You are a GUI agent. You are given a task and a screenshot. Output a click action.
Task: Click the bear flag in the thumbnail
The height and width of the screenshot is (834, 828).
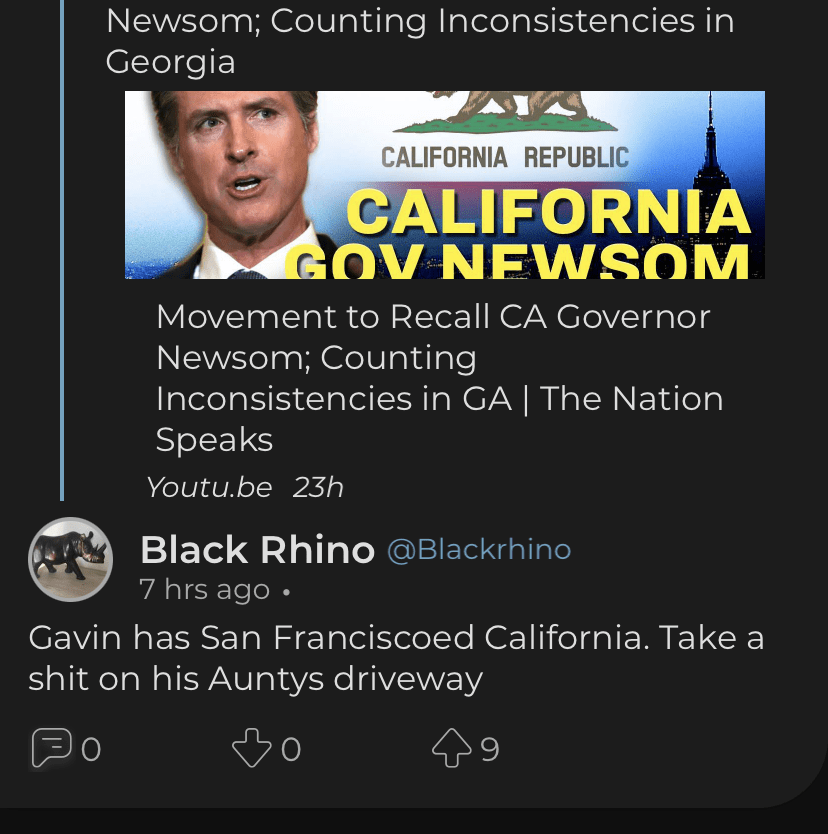click(x=506, y=110)
